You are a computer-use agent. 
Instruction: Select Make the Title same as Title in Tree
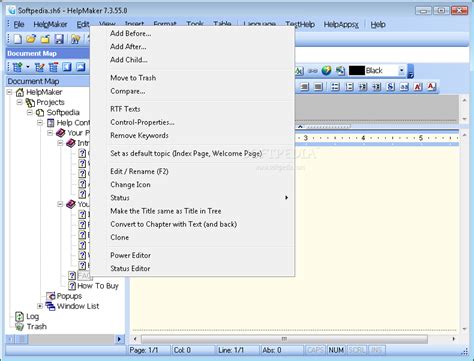pyautogui.click(x=166, y=211)
